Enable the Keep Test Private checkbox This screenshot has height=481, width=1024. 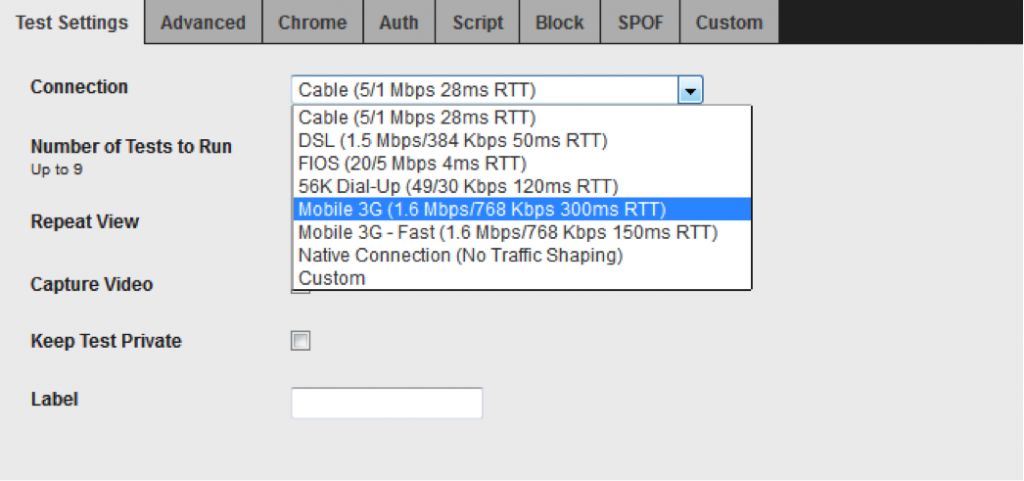coord(300,341)
